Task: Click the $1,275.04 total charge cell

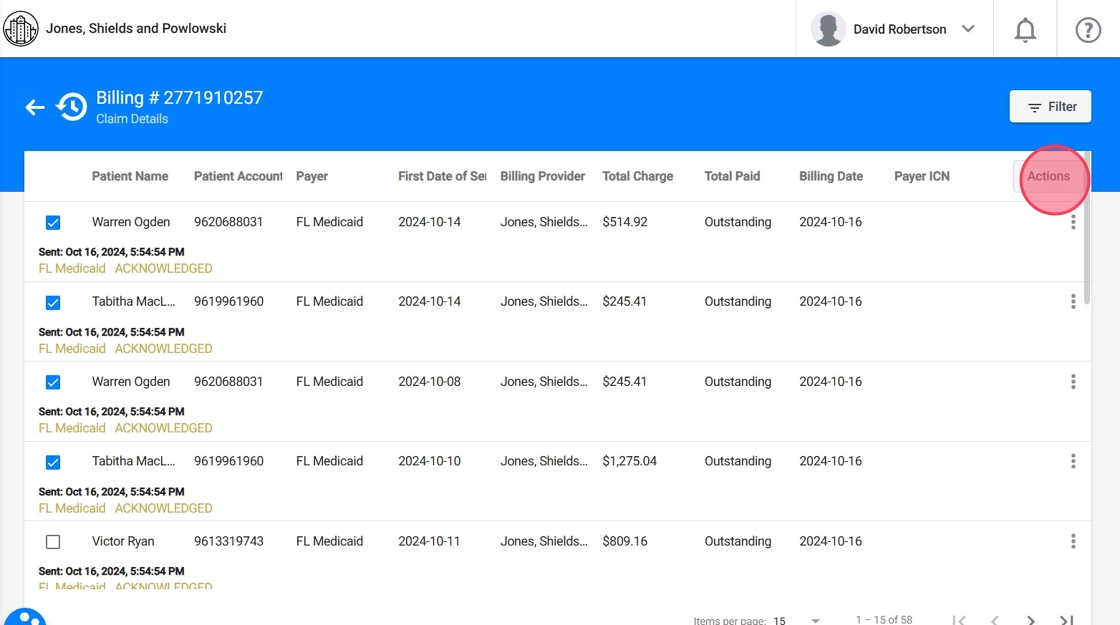Action: pyautogui.click(x=629, y=461)
